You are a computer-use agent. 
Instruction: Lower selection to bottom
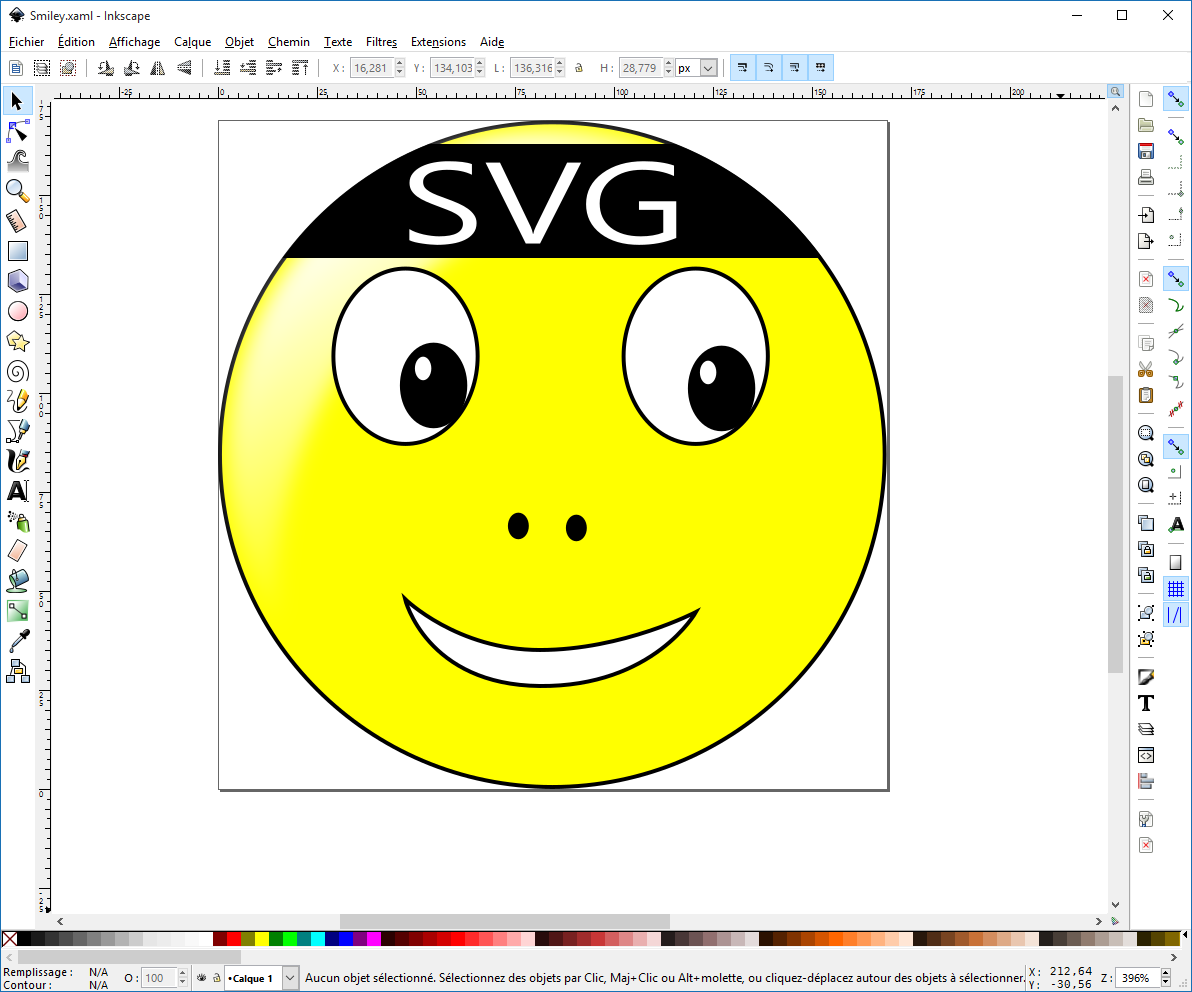coord(222,68)
